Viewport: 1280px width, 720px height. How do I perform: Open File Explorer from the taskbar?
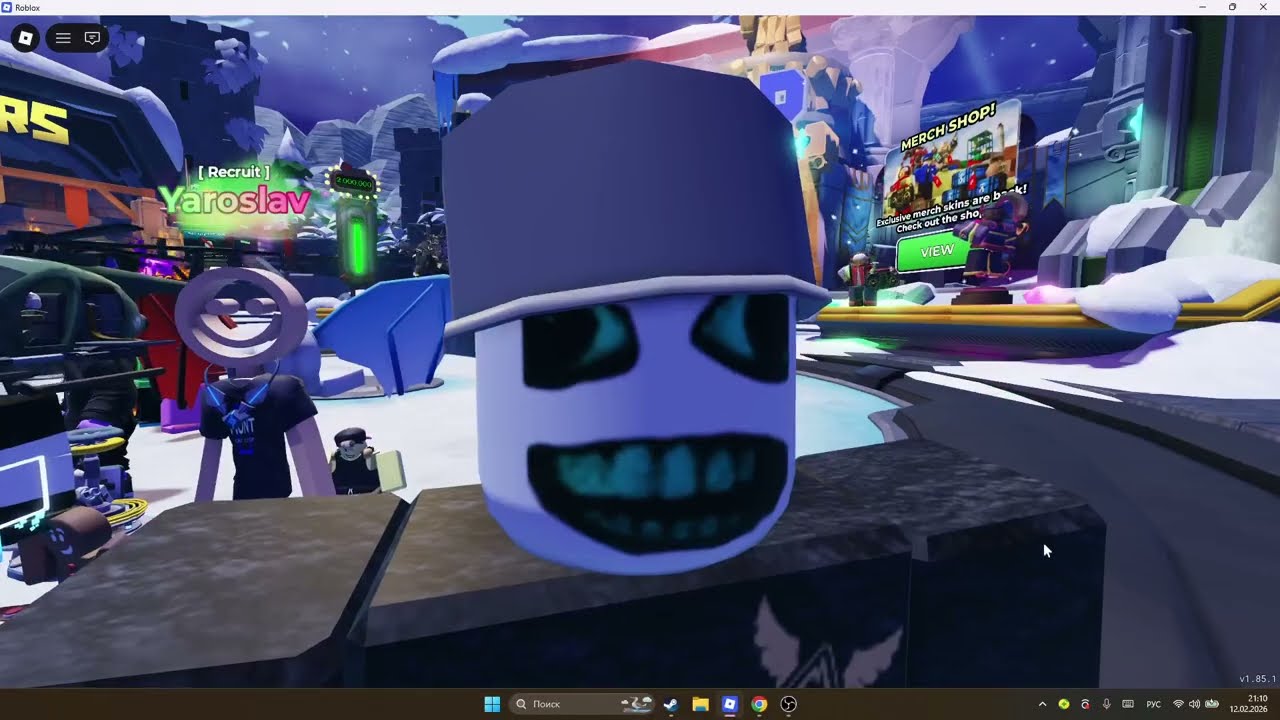(700, 704)
